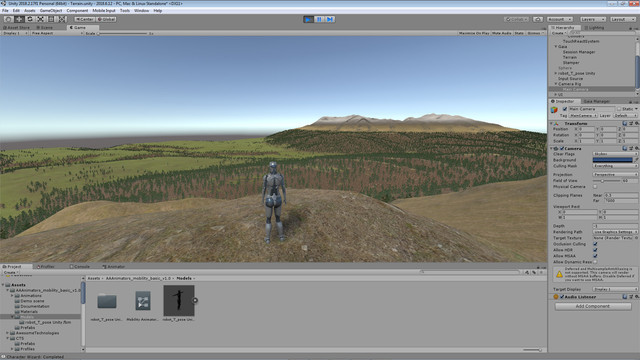
Task: Open the Gizmos dropdown
Action: (x=535, y=33)
